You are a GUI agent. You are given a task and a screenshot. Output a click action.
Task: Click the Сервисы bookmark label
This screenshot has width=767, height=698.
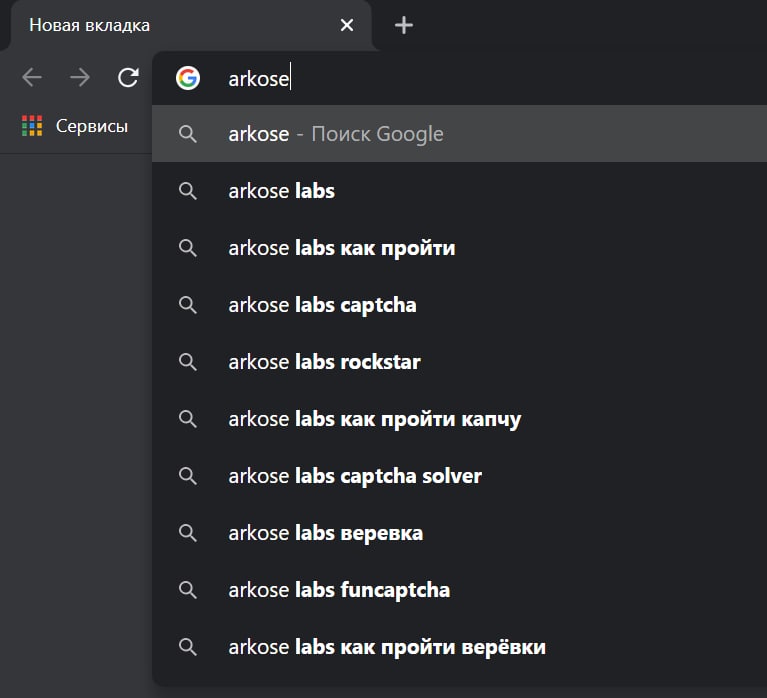click(92, 126)
